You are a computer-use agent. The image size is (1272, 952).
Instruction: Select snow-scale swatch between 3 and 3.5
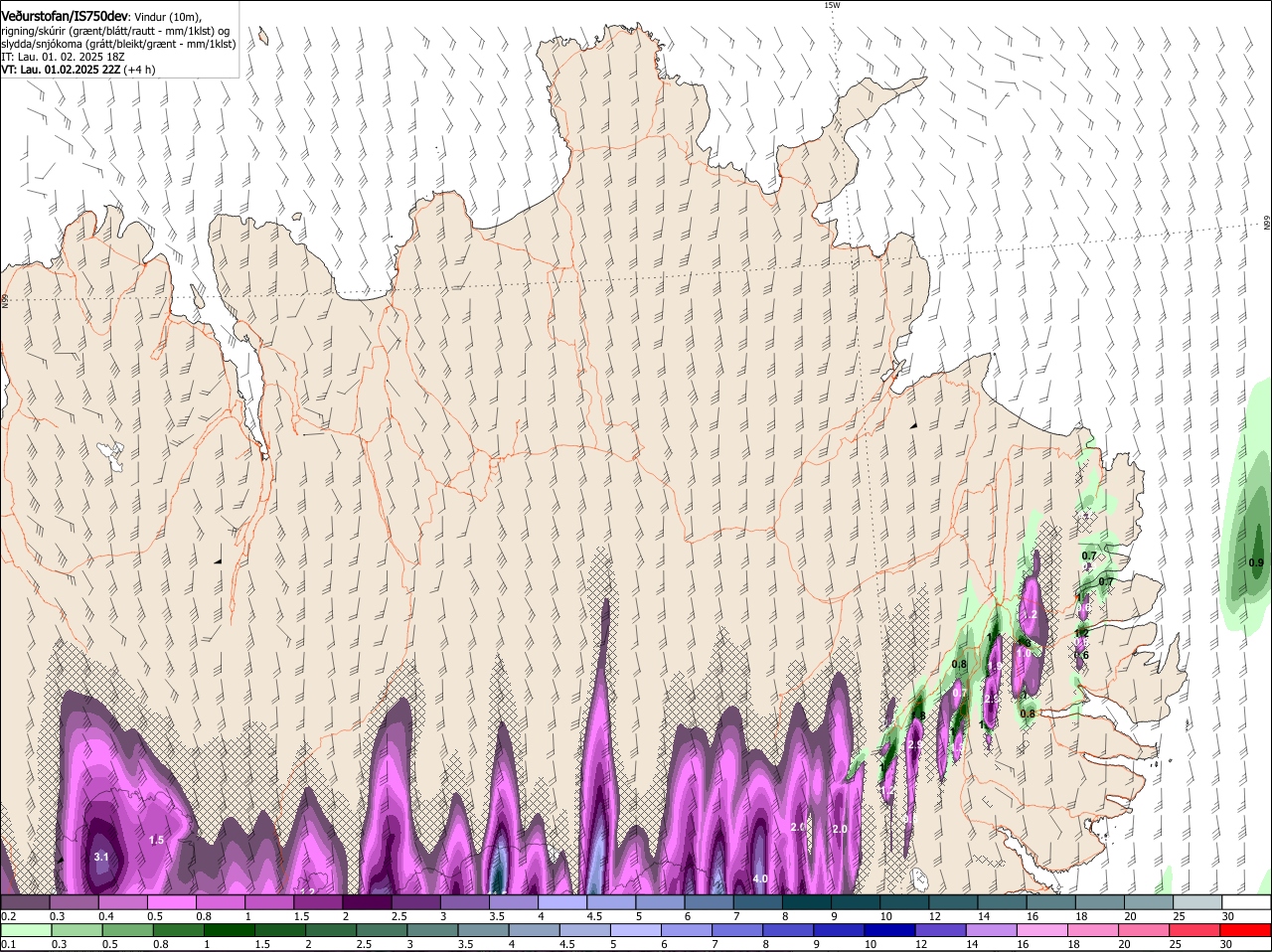(464, 901)
